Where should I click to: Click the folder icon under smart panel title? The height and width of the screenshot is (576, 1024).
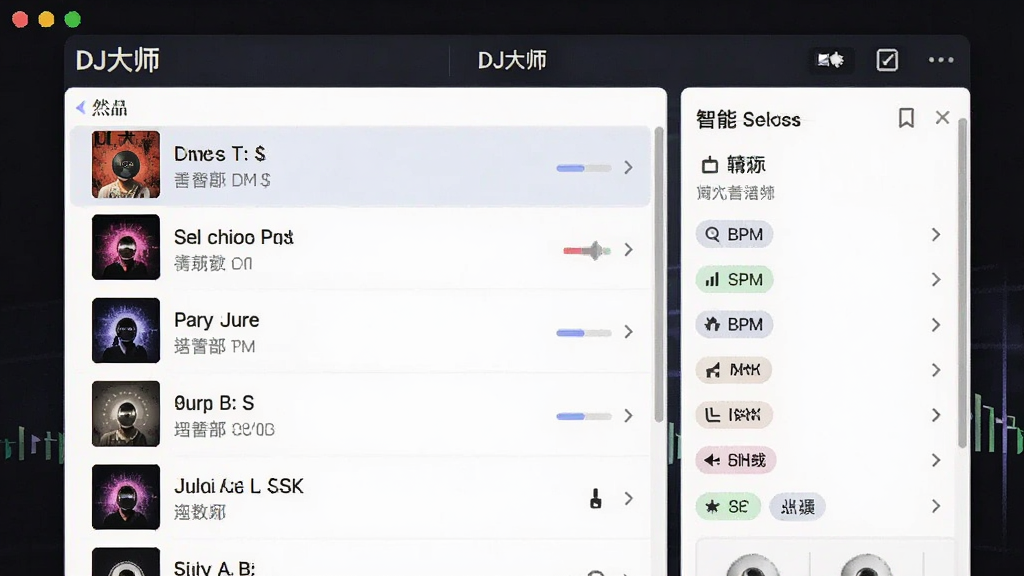(x=710, y=165)
